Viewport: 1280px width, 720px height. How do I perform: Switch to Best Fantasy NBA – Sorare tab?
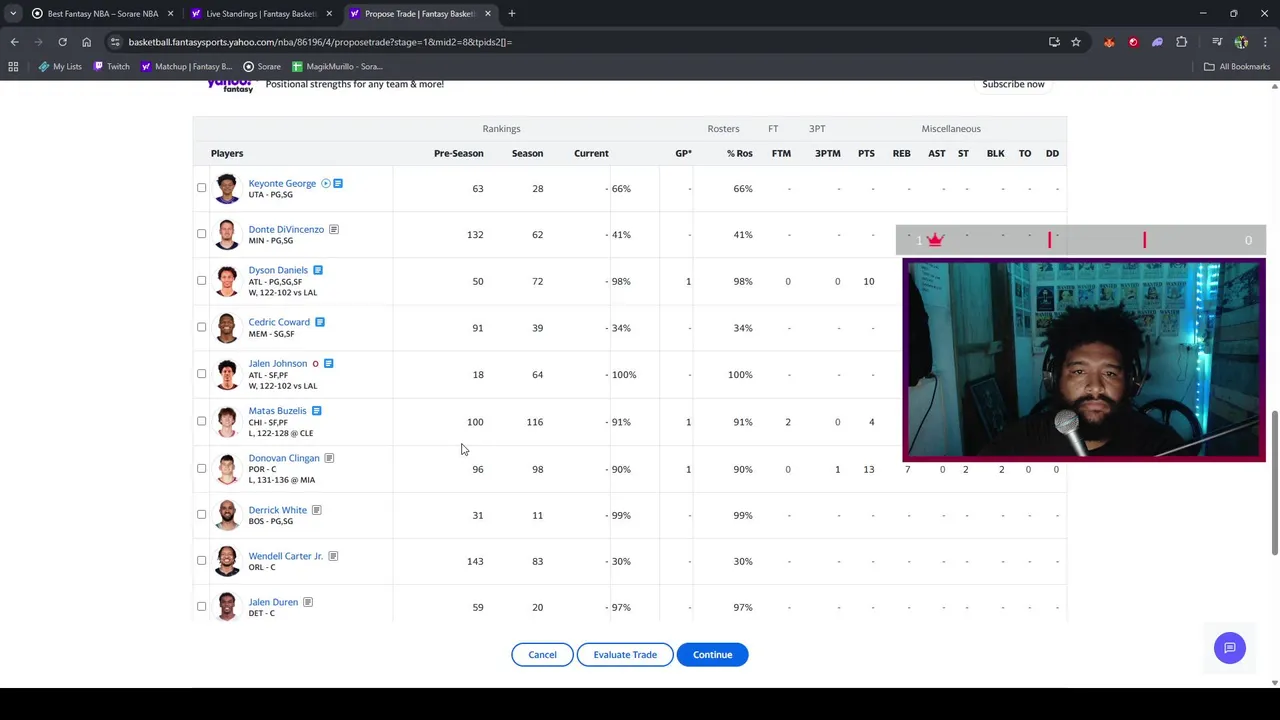point(102,14)
